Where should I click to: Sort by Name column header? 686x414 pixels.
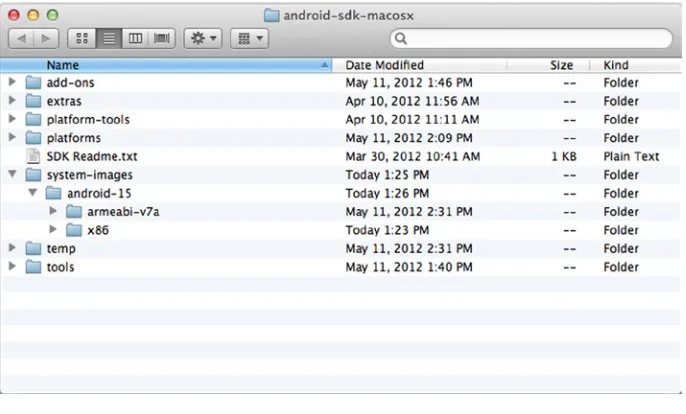click(166, 65)
